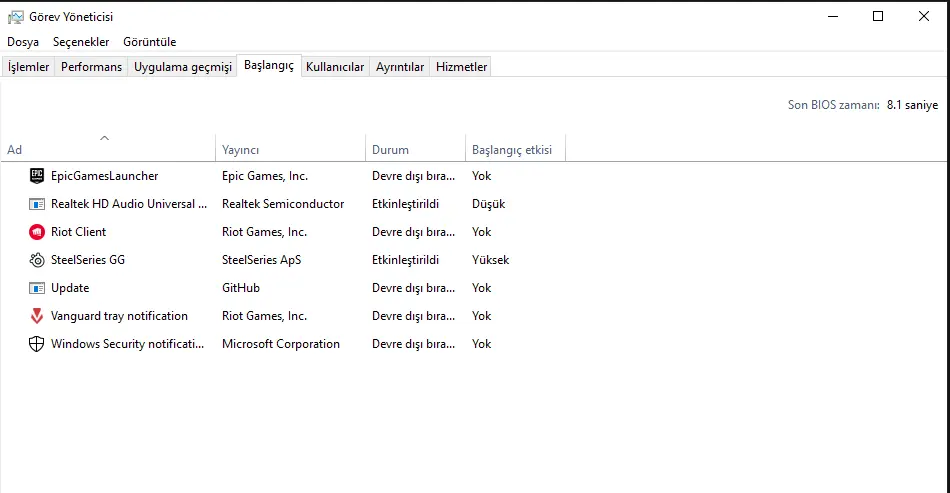Select the Realtek HD Audio Universal entry
The height and width of the screenshot is (493, 950).
[129, 204]
